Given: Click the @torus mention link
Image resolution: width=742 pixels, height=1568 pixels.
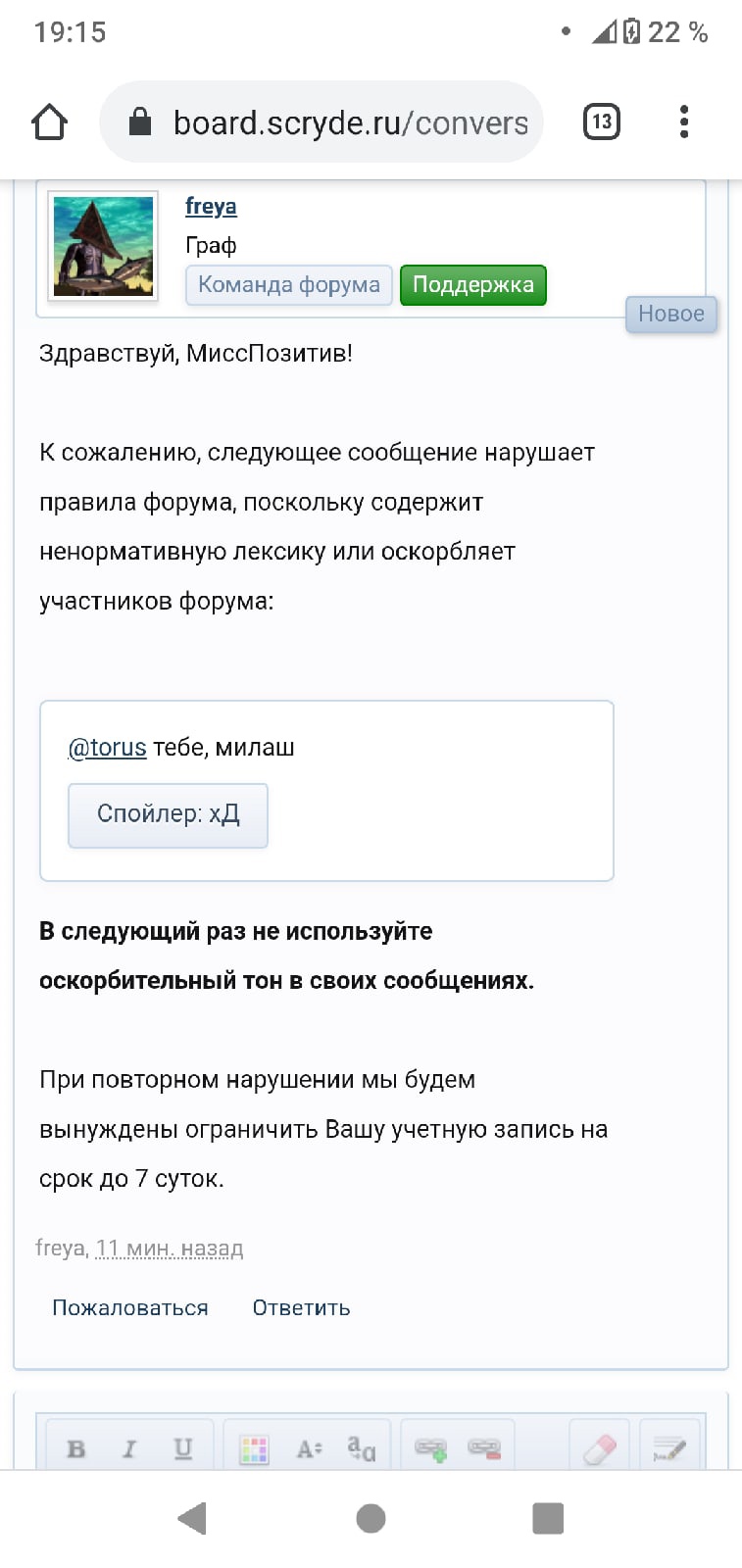Looking at the screenshot, I should 107,748.
